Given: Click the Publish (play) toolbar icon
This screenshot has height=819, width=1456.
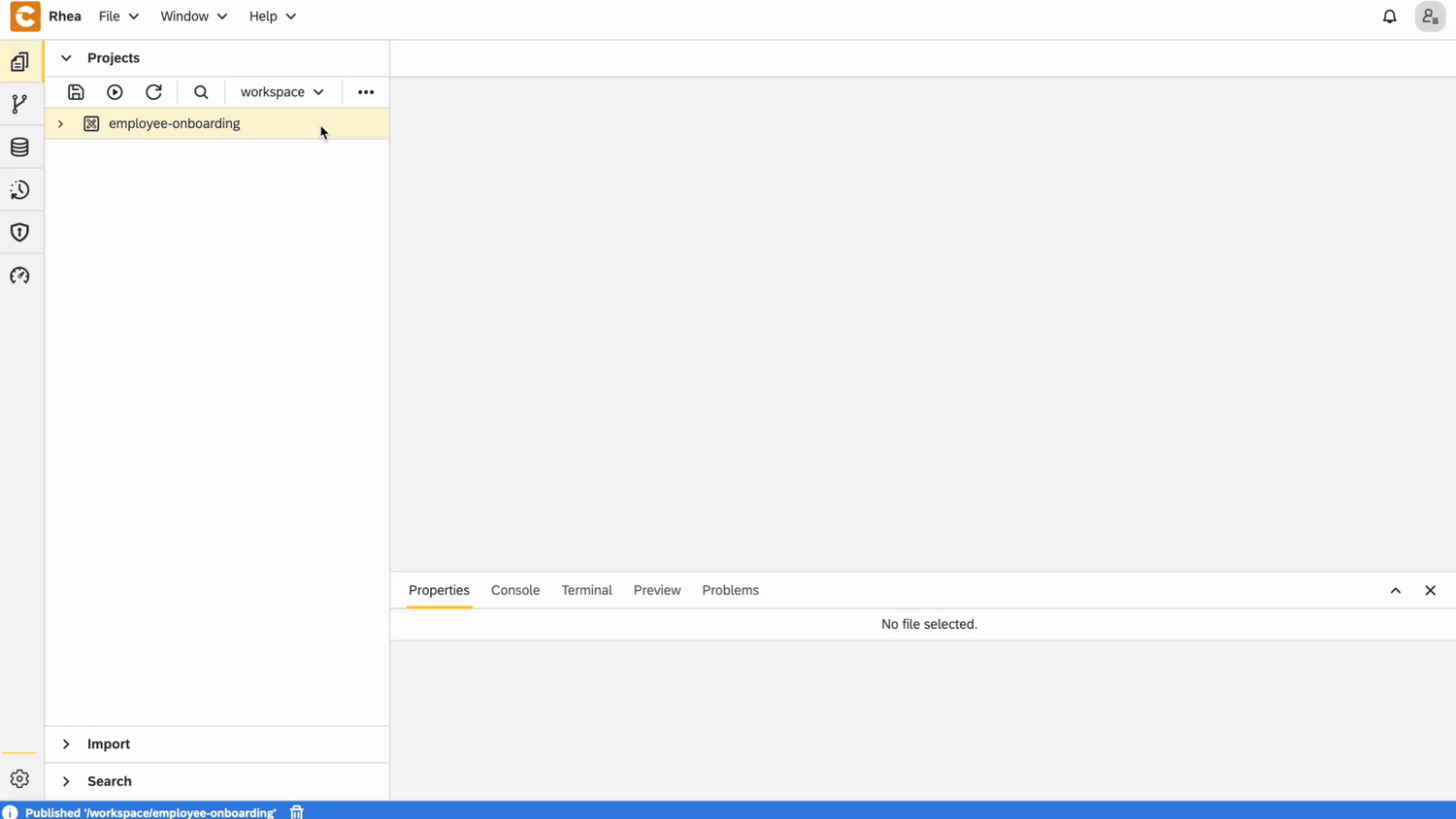Looking at the screenshot, I should coord(115,92).
